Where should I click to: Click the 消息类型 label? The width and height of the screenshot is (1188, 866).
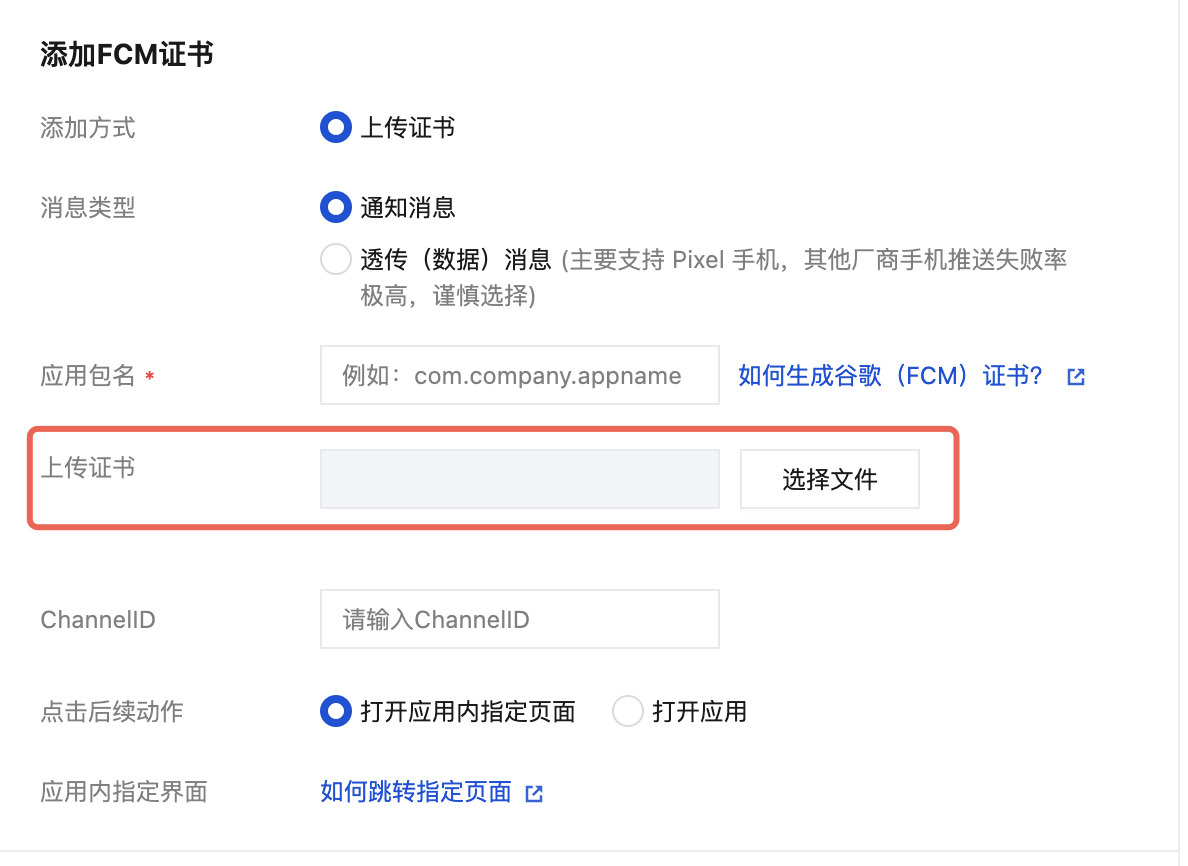(88, 208)
